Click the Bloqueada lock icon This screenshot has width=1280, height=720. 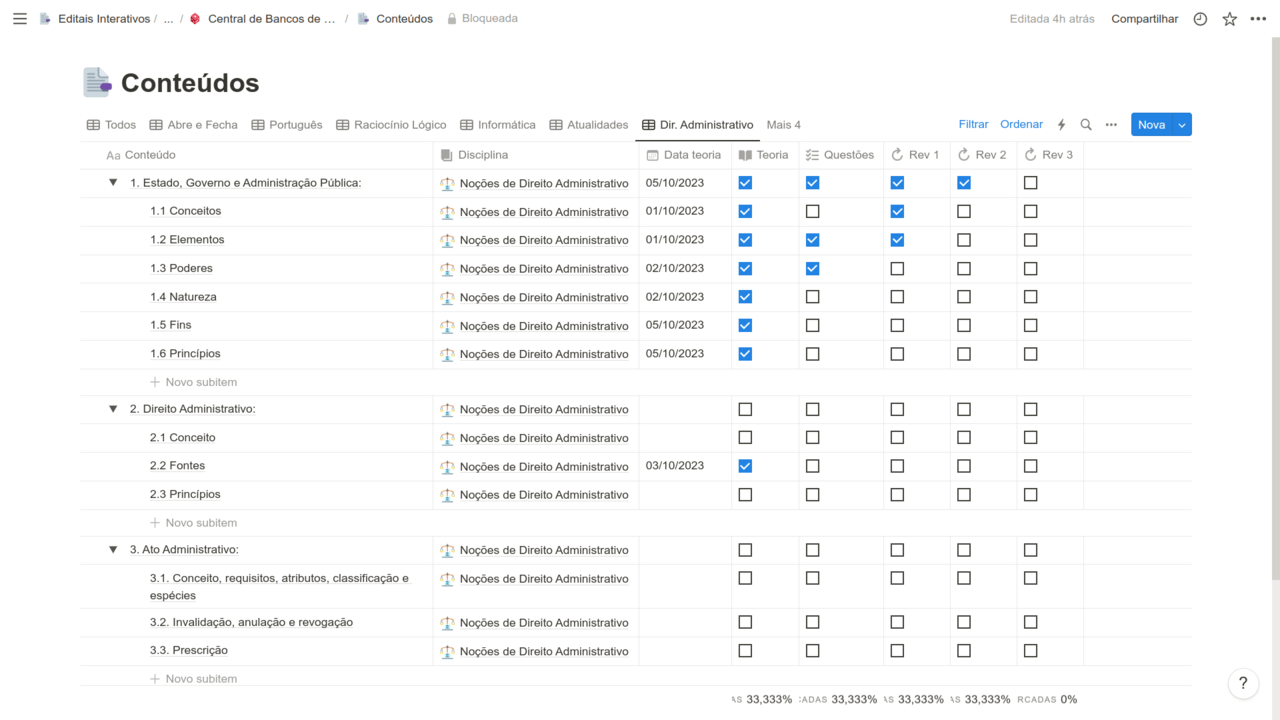[x=452, y=19]
